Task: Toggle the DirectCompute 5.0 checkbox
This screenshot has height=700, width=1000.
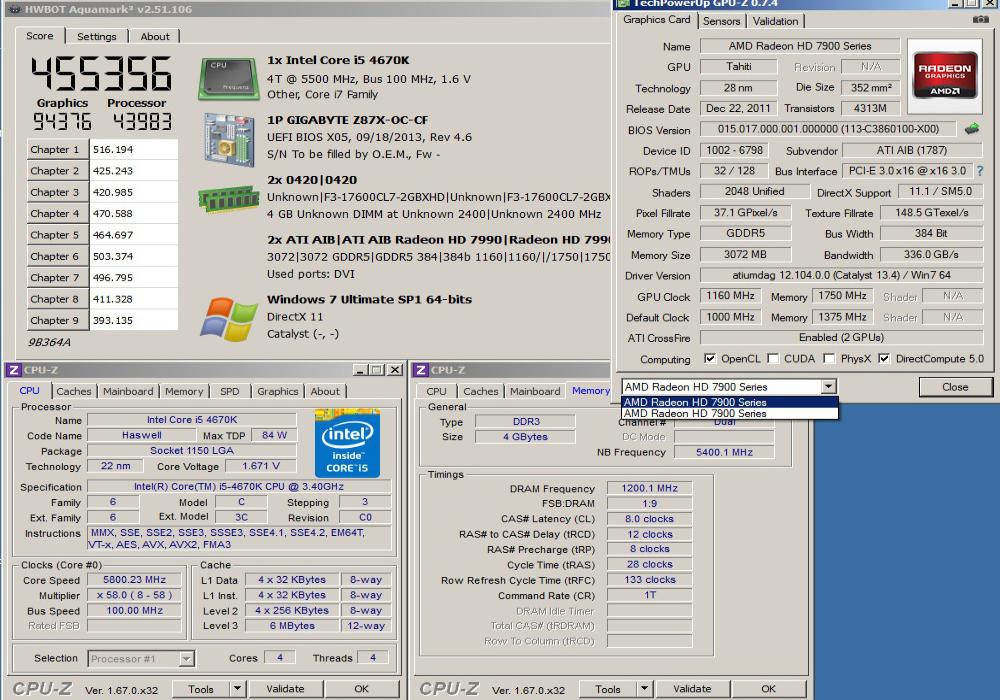Action: [884, 358]
